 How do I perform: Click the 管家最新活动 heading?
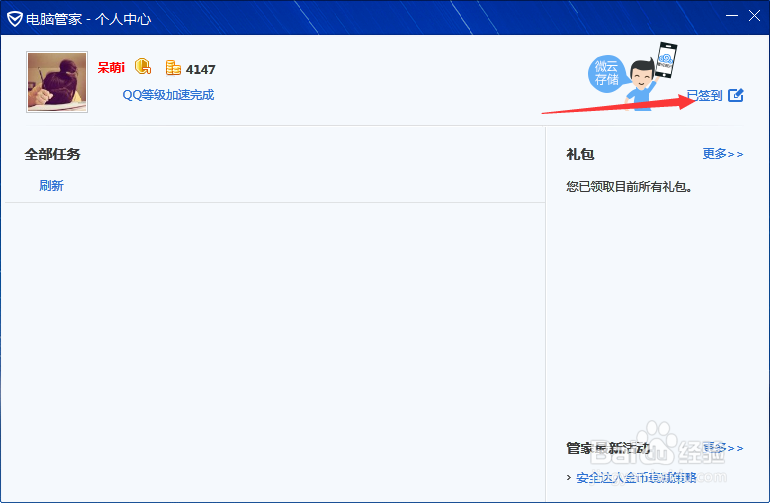click(608, 448)
